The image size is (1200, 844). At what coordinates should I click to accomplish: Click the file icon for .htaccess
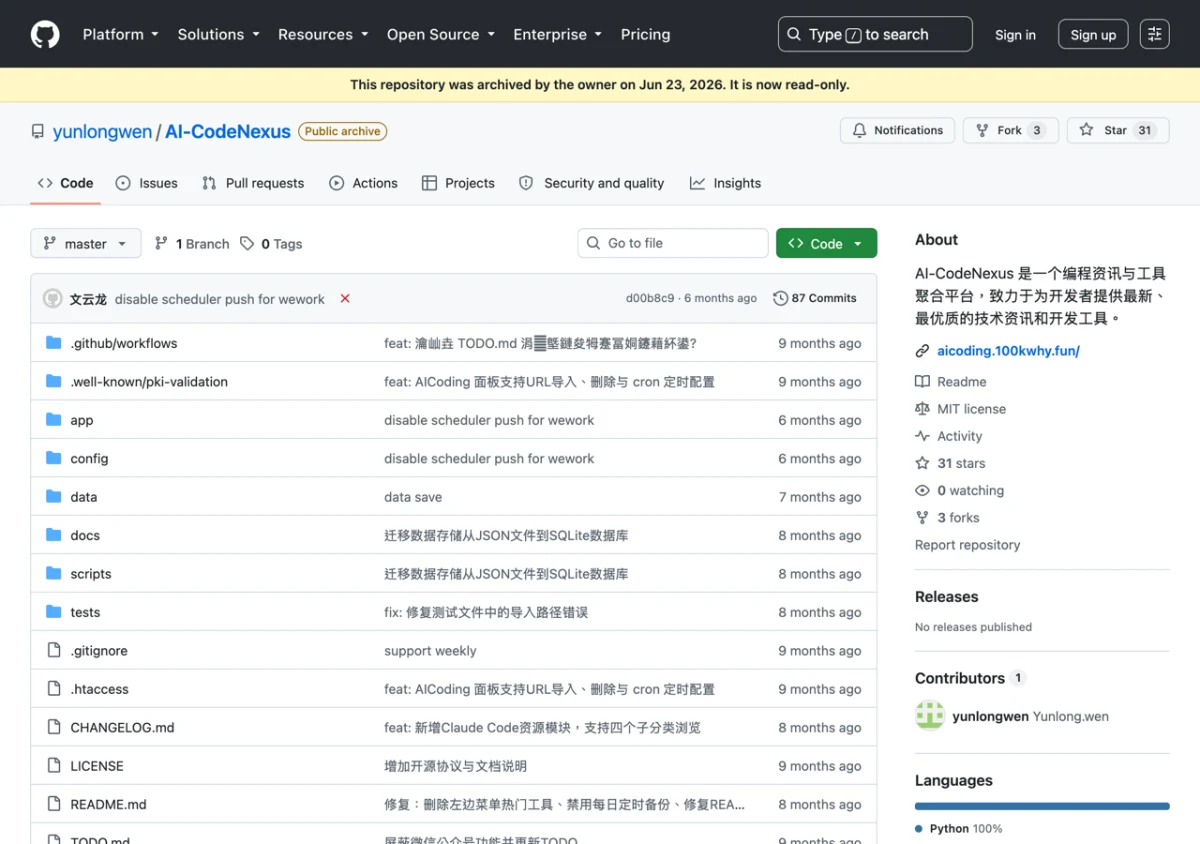[x=54, y=689]
